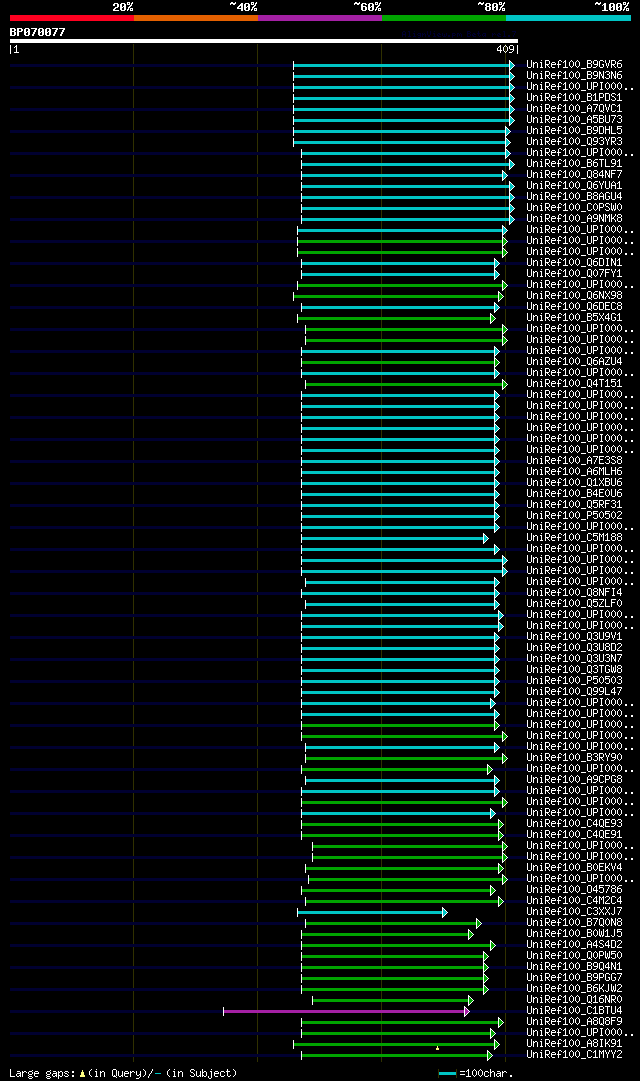Select the UniRef100_B9Q4N1 label
The image size is (640, 1081).
click(574, 967)
